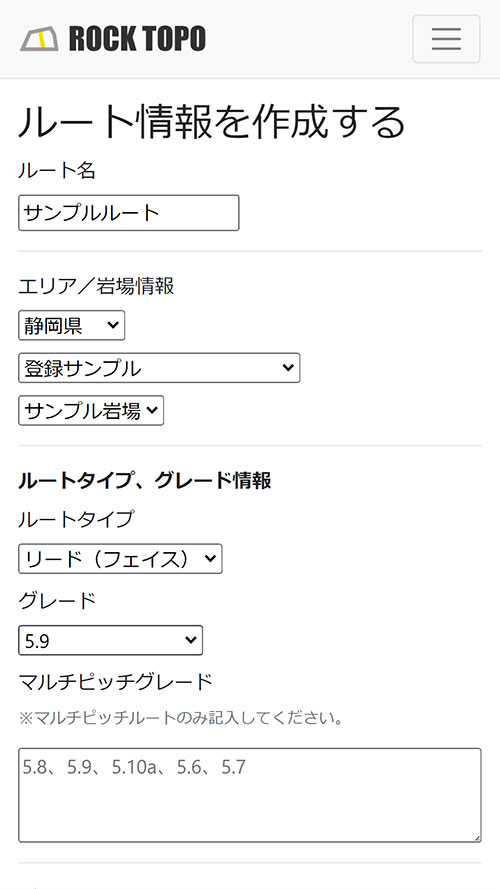Open the 静岡県 prefecture dropdown
The height and width of the screenshot is (889, 500).
pos(71,325)
